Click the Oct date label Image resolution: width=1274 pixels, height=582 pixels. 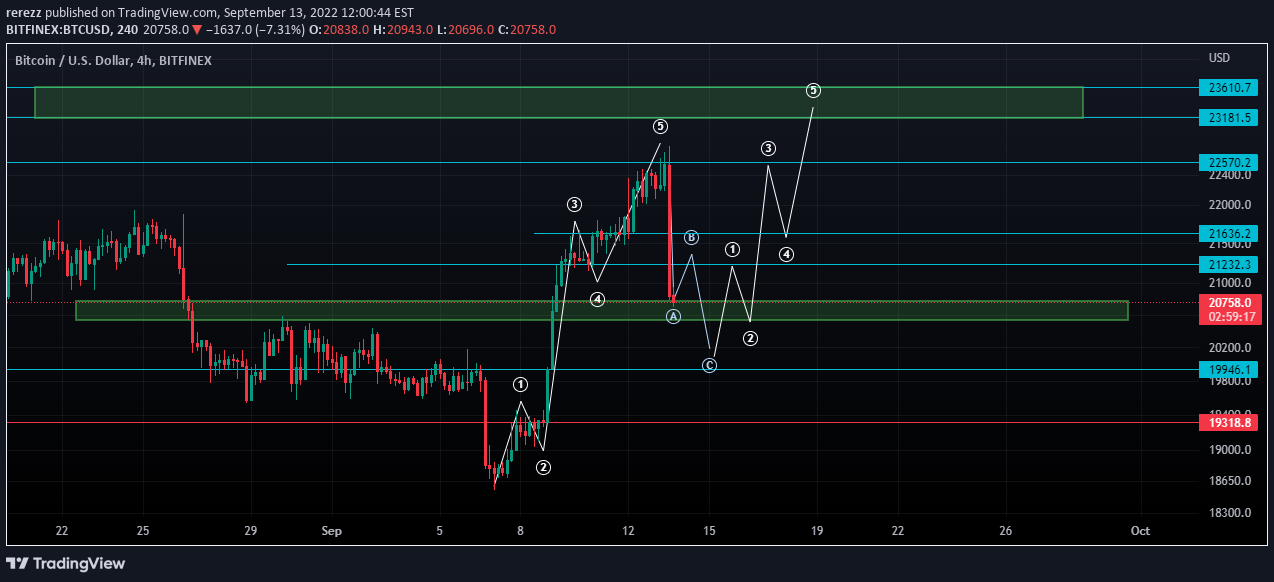tap(1140, 531)
